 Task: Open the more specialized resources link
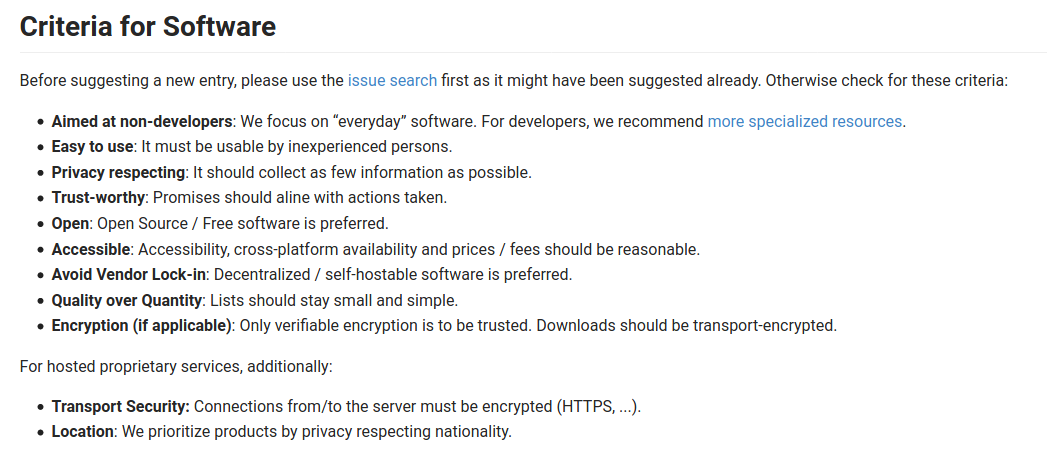[804, 121]
